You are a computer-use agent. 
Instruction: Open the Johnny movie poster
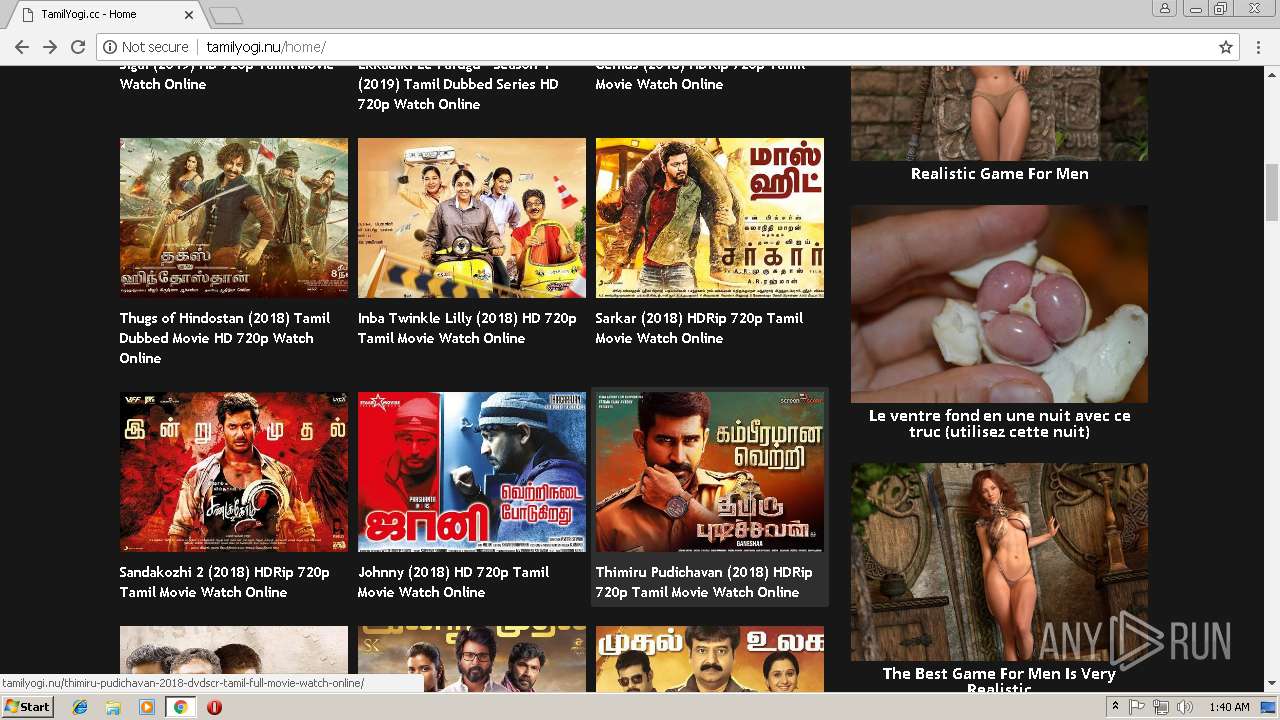tap(472, 472)
